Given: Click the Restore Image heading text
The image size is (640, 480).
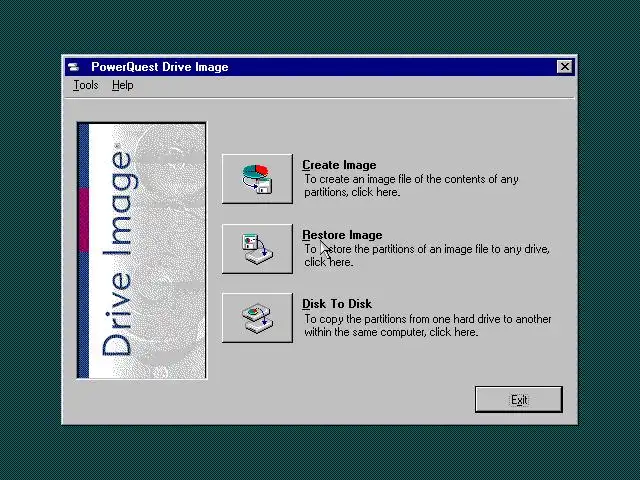Looking at the screenshot, I should (342, 235).
